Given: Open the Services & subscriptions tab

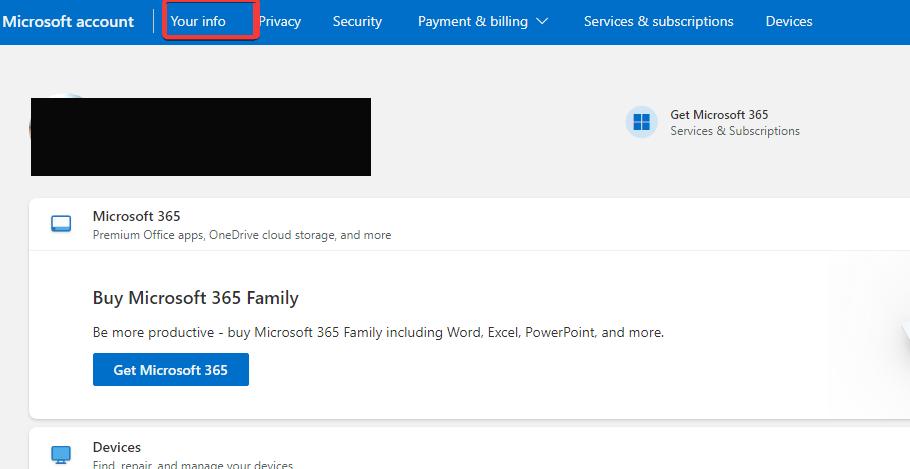Looking at the screenshot, I should click(x=658, y=21).
